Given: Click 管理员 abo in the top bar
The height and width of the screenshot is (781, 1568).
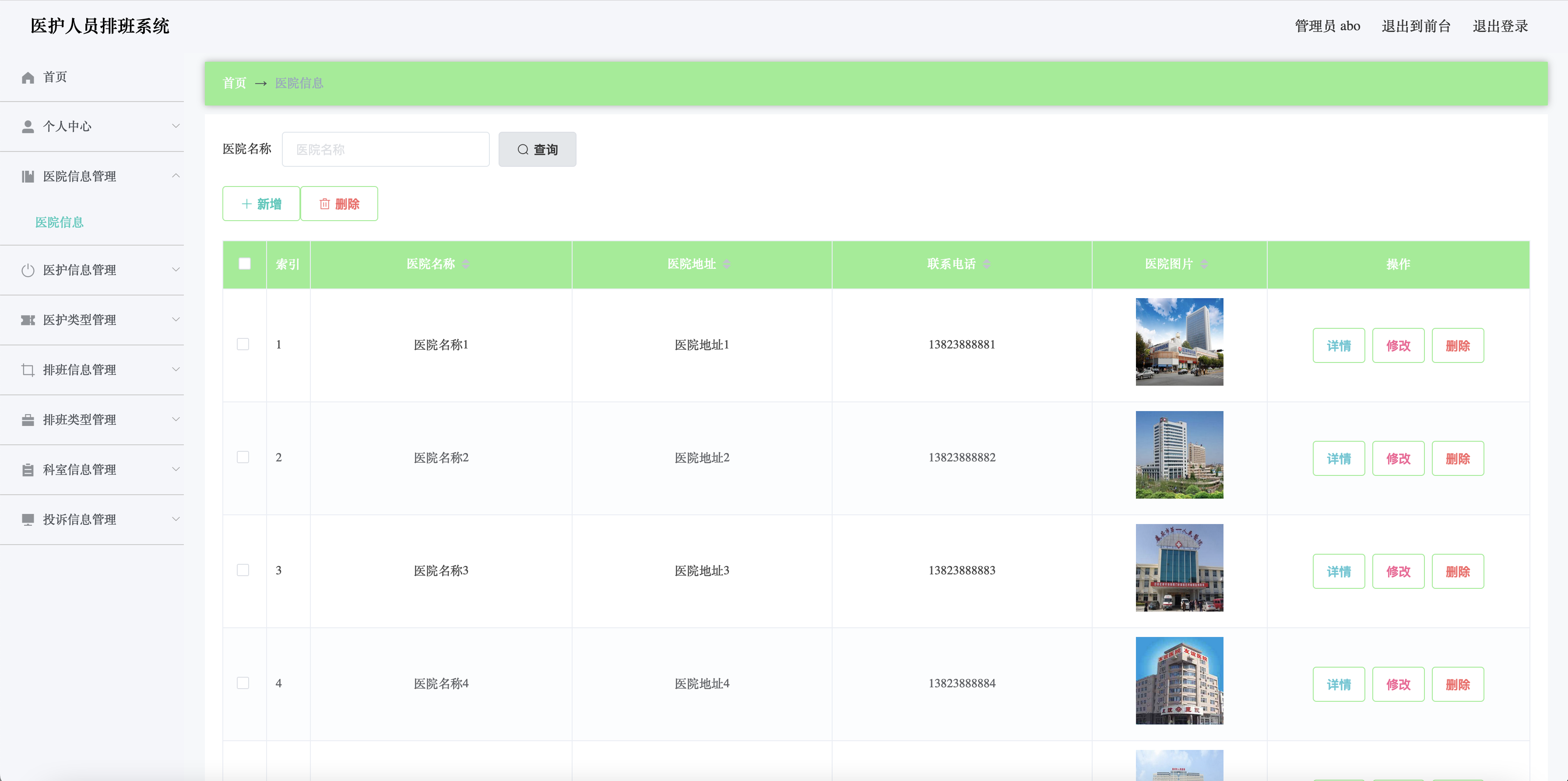Looking at the screenshot, I should (x=1328, y=26).
